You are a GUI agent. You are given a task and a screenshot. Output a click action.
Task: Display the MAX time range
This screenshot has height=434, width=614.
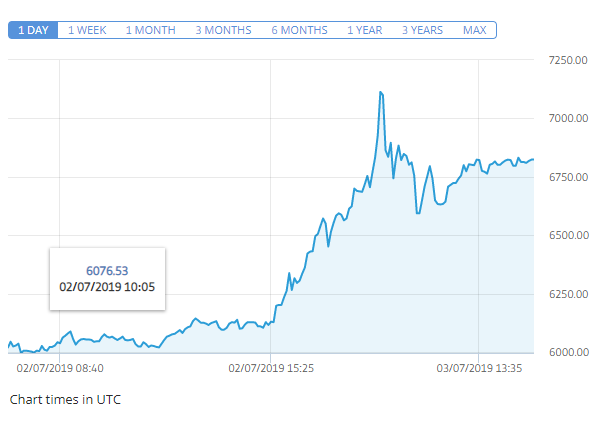pos(474,30)
